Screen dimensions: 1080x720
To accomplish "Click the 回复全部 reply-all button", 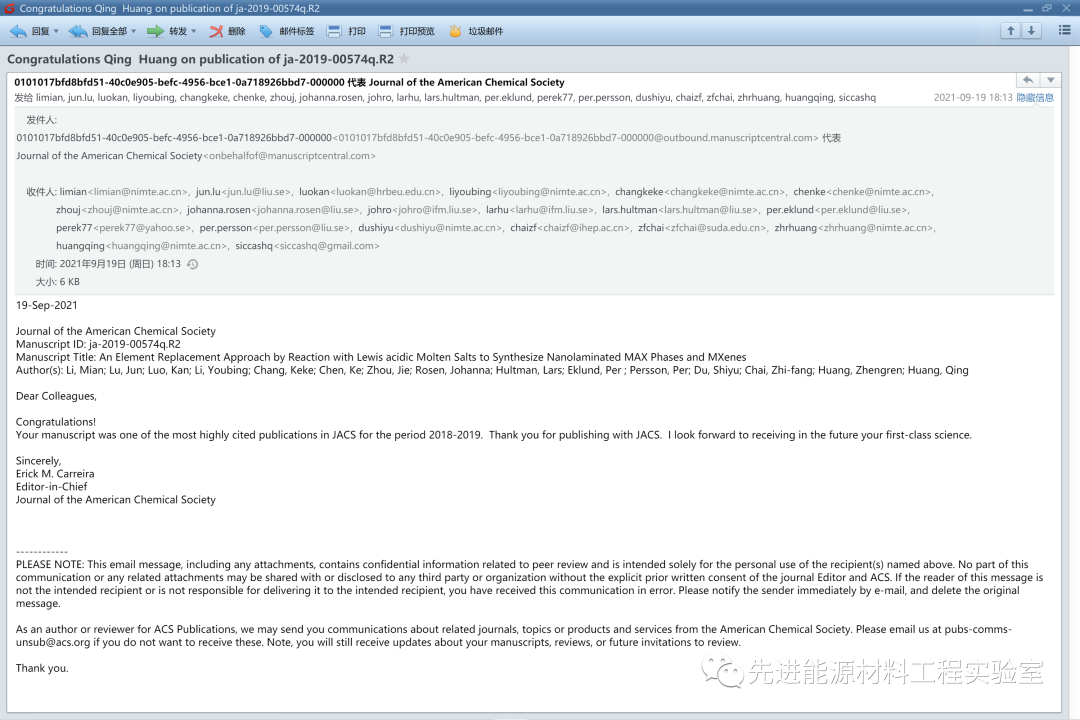I will [98, 31].
